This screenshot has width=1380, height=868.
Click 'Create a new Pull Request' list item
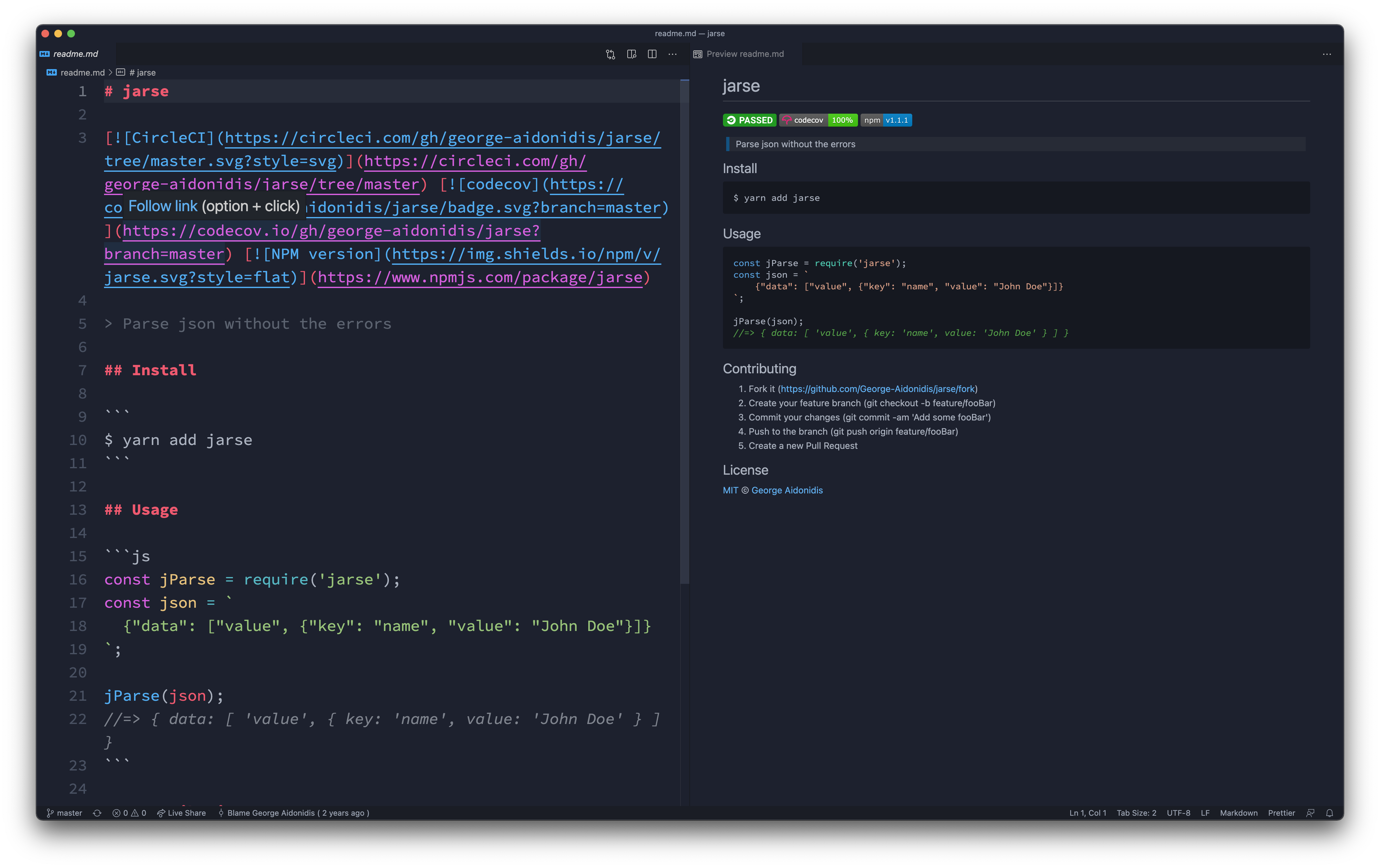click(x=803, y=446)
